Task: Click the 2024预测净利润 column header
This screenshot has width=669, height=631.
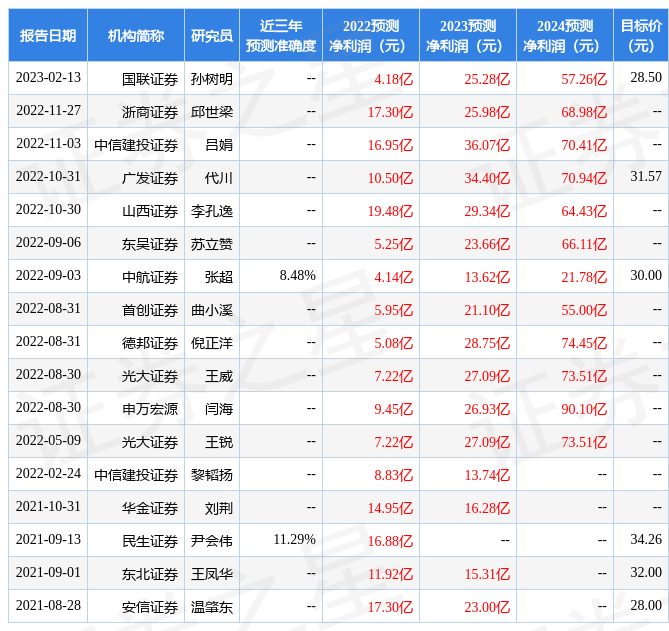Action: (564, 35)
